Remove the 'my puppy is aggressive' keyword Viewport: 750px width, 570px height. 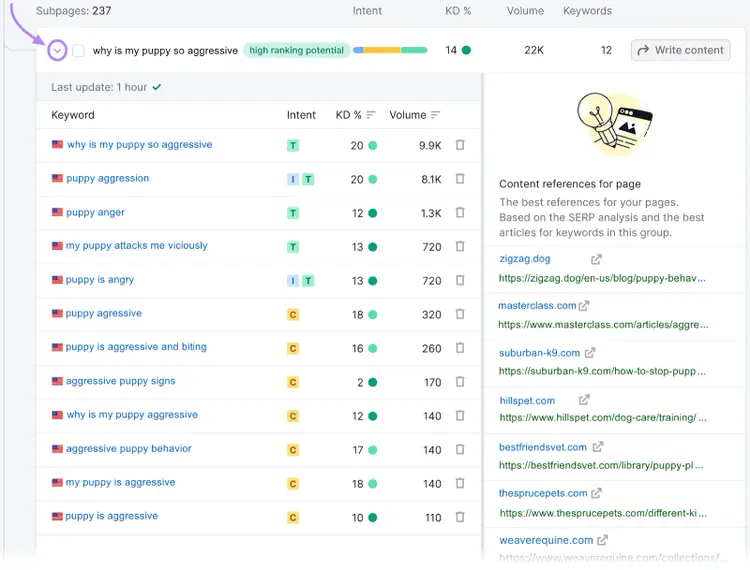[460, 483]
